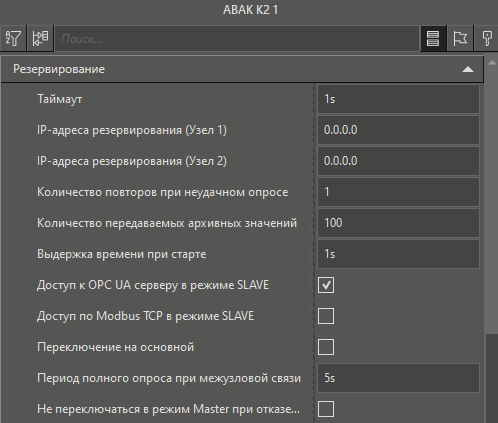
Task: Select the Доступ по Modbus TCP label
Action: tap(145, 316)
